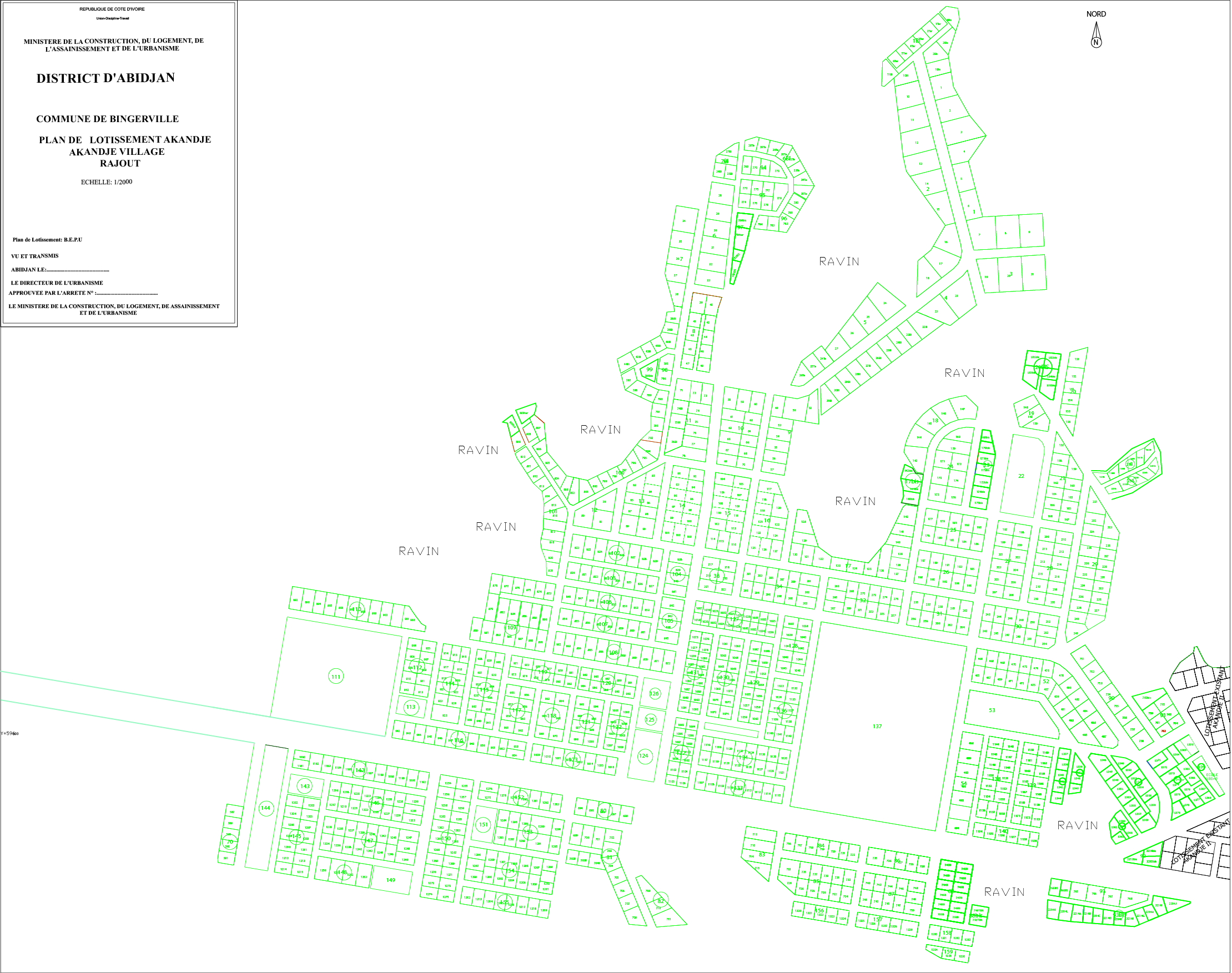Screen dimensions: 1232x973
Task: Pick the circled block number 143
Action: click(x=305, y=786)
